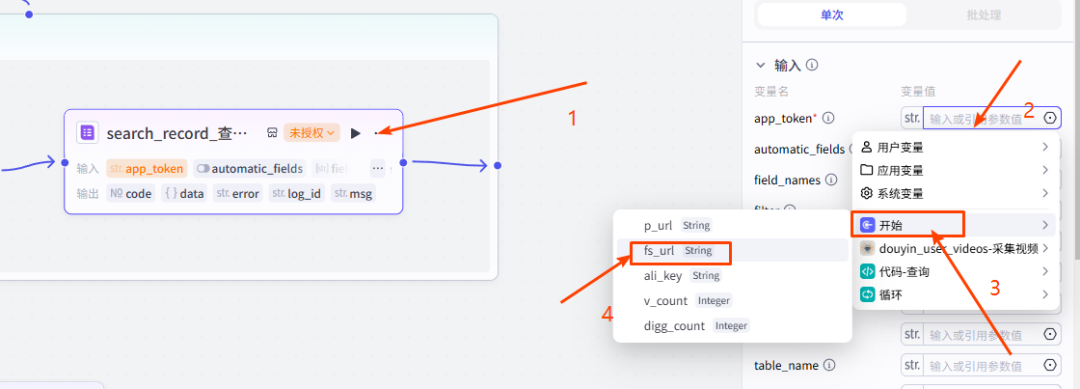Click the info icon next to app_token
This screenshot has height=389, width=1080.
tap(829, 118)
